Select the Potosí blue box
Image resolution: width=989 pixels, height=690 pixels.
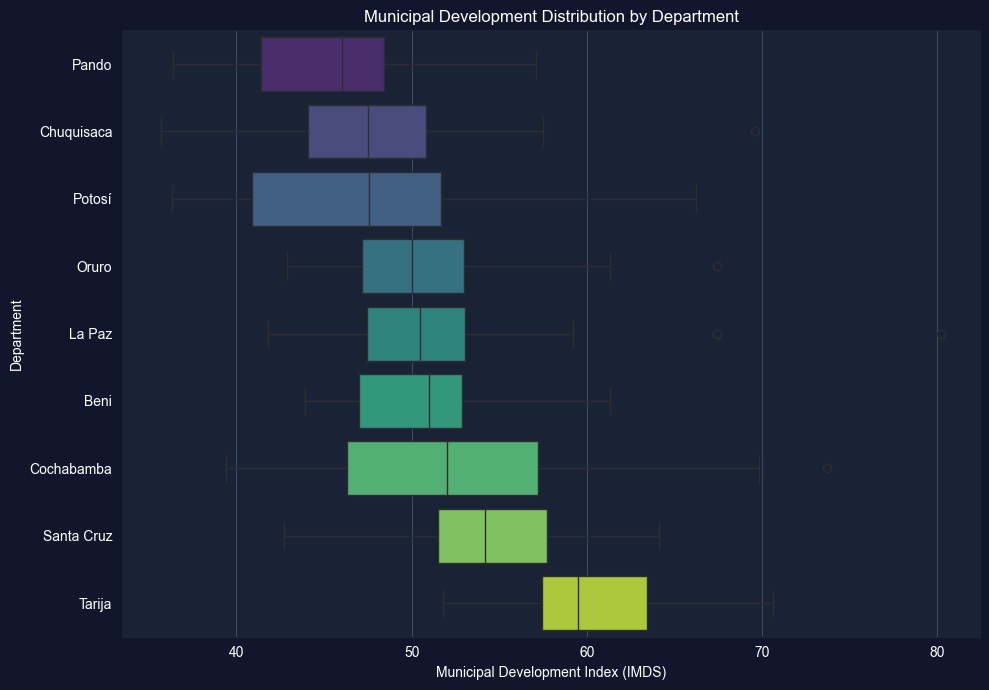tap(346, 199)
